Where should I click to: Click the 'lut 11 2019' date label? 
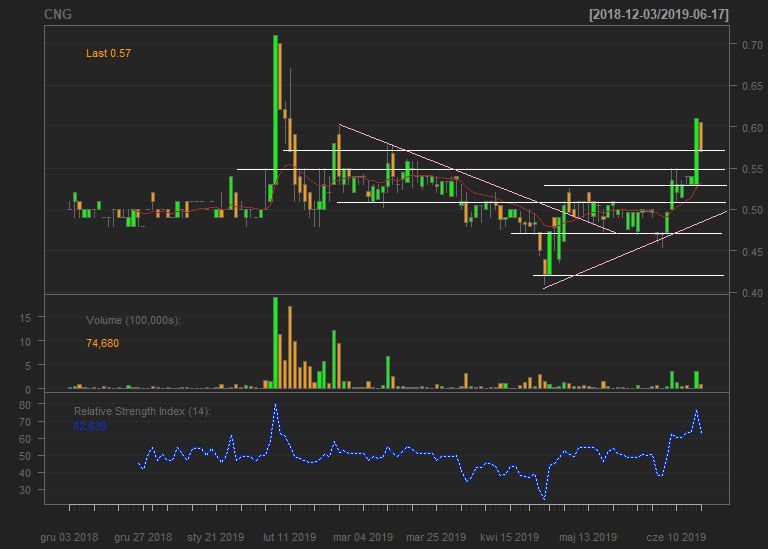click(x=289, y=537)
